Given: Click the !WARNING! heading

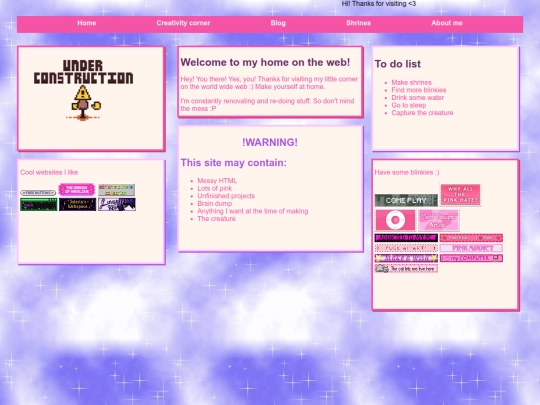Looking at the screenshot, I should click(270, 142).
